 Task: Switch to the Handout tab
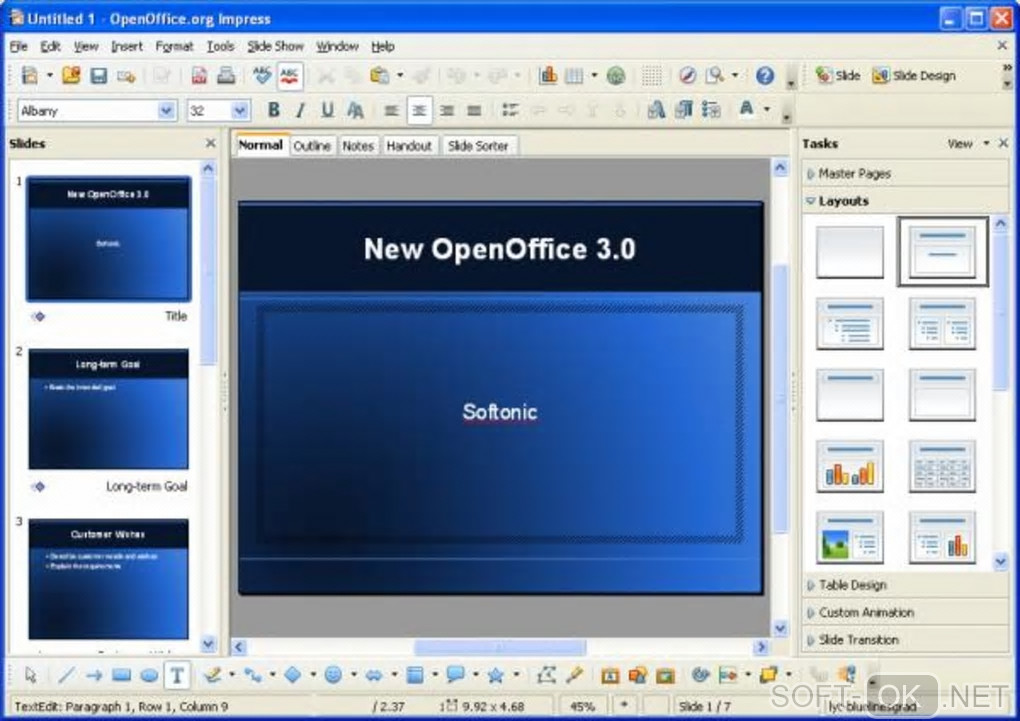(x=409, y=146)
